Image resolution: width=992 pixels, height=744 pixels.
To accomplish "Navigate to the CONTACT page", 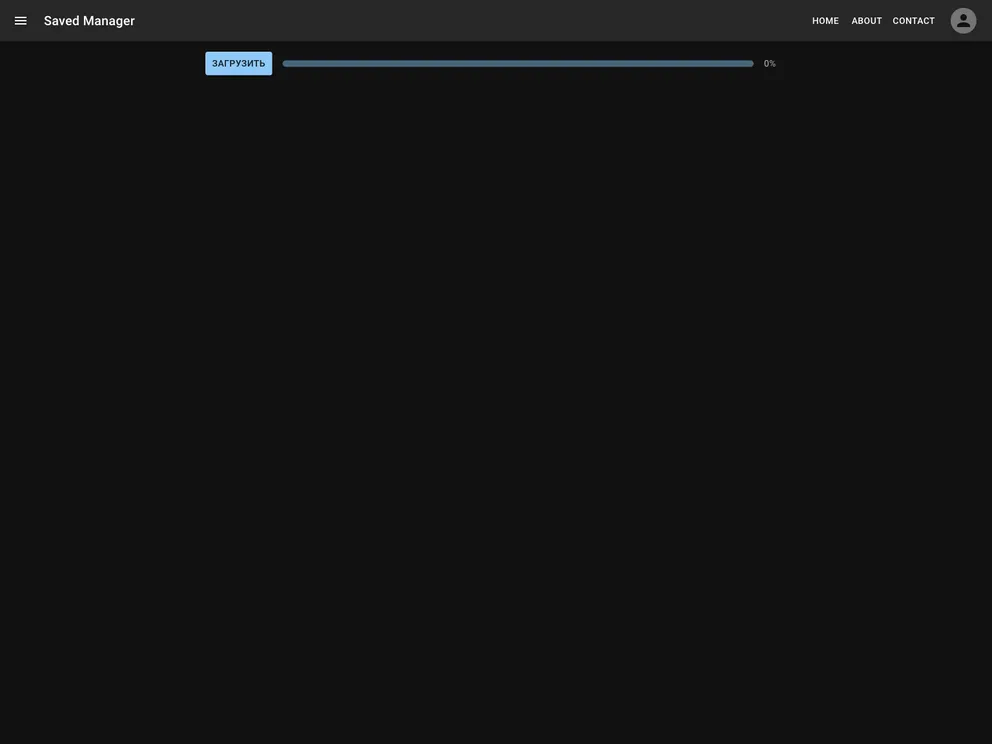I will [913, 21].
